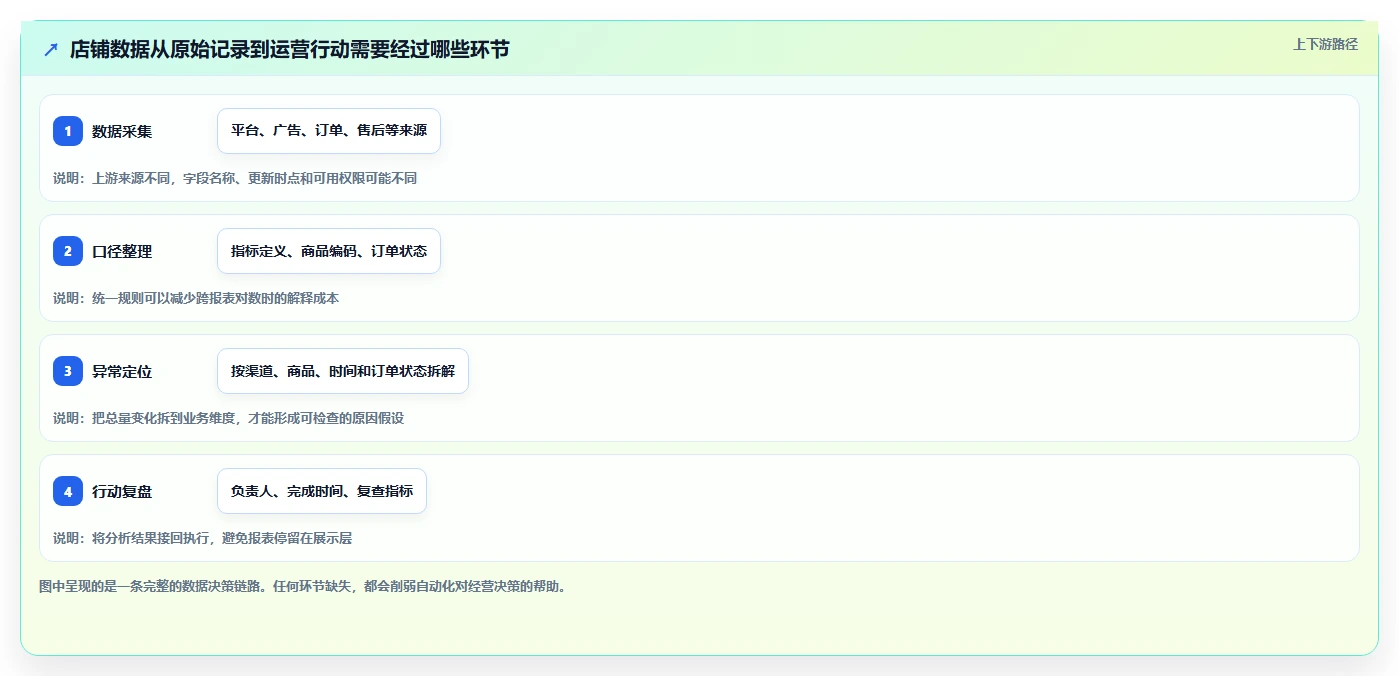Click the 负责人、完成时间、复查指标 chip

point(322,491)
